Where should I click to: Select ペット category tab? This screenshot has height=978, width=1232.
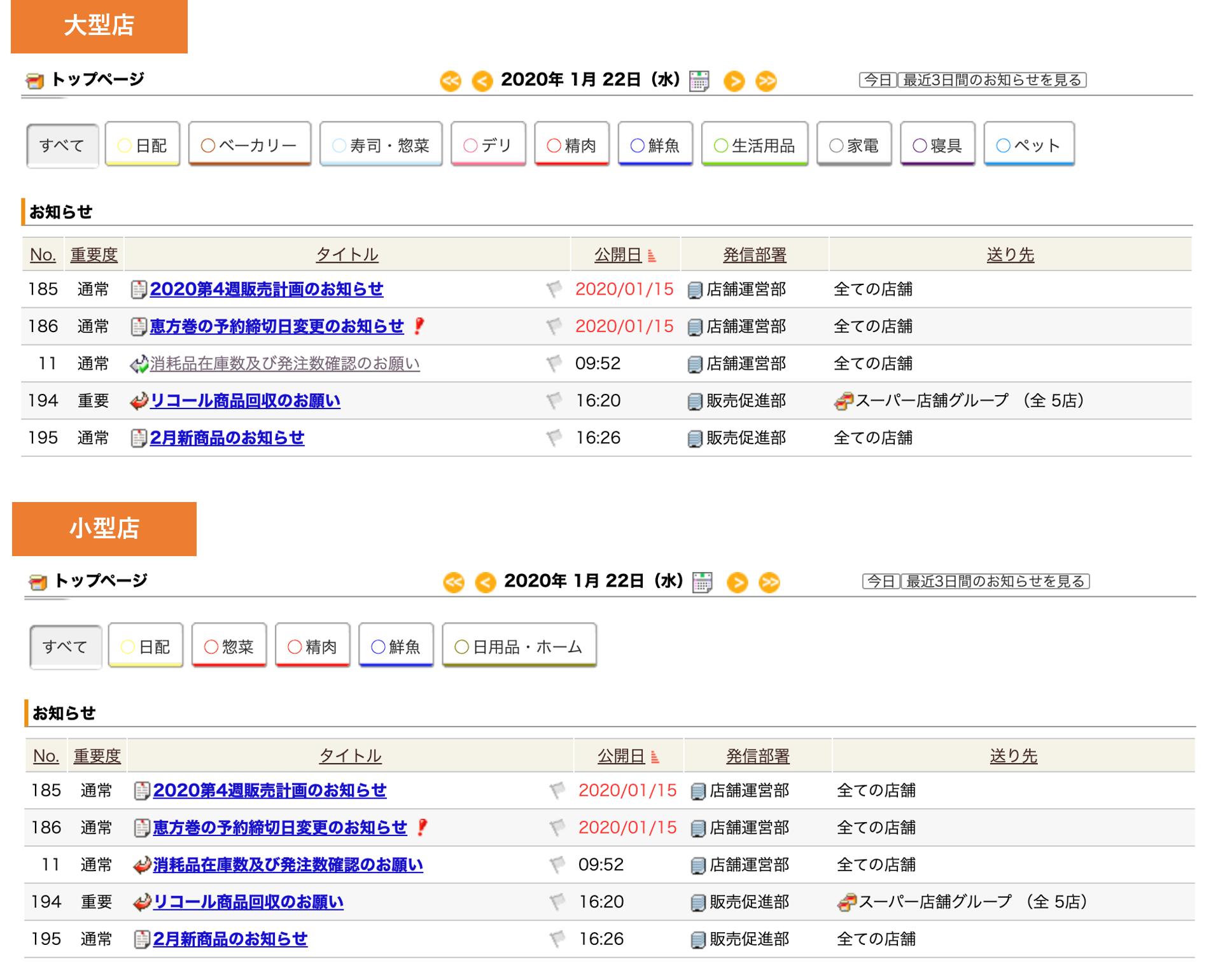pyautogui.click(x=1028, y=145)
